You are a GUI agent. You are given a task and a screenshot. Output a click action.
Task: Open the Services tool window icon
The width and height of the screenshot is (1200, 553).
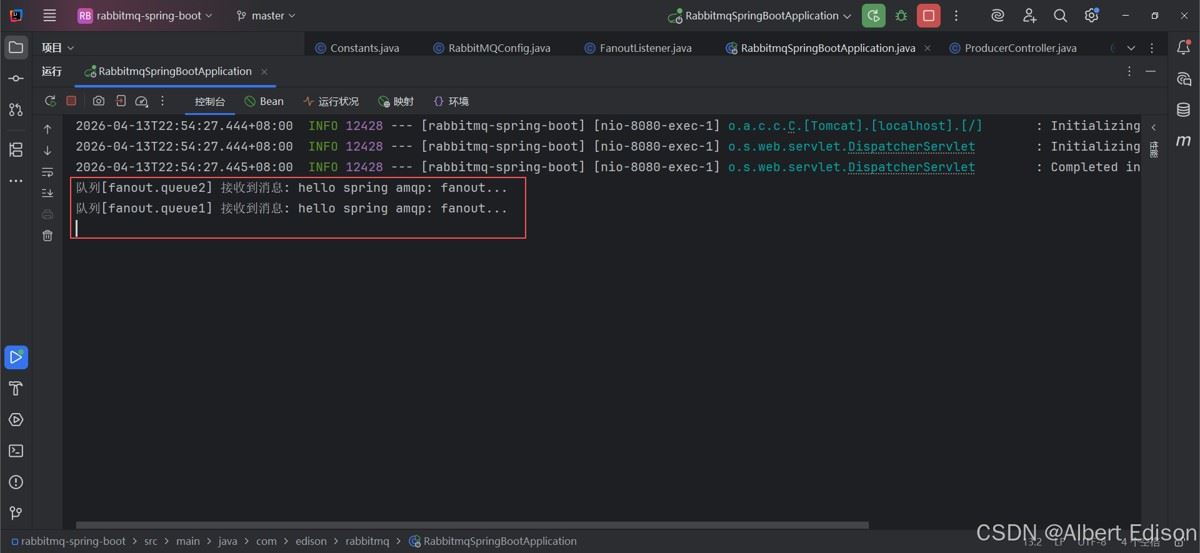[16, 420]
